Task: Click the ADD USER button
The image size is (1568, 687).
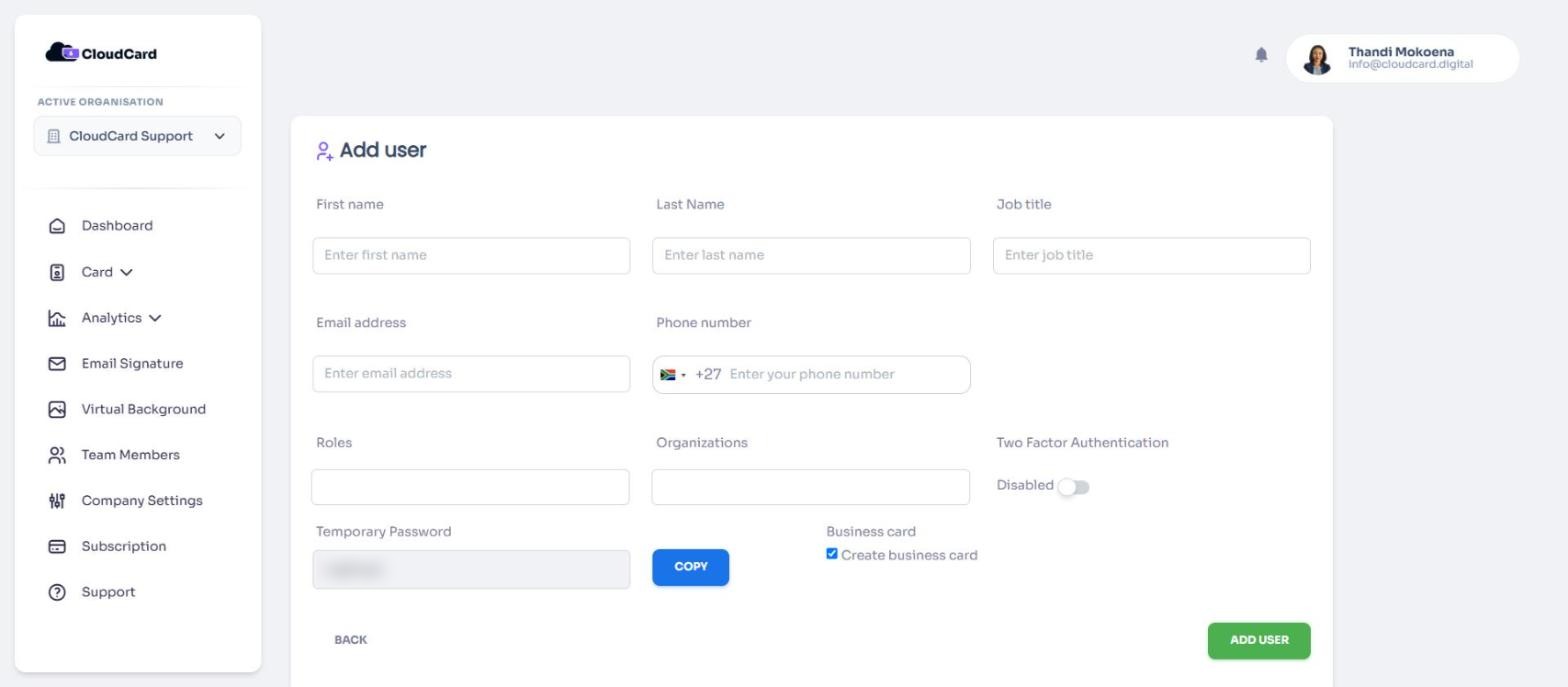Action: pyautogui.click(x=1259, y=641)
